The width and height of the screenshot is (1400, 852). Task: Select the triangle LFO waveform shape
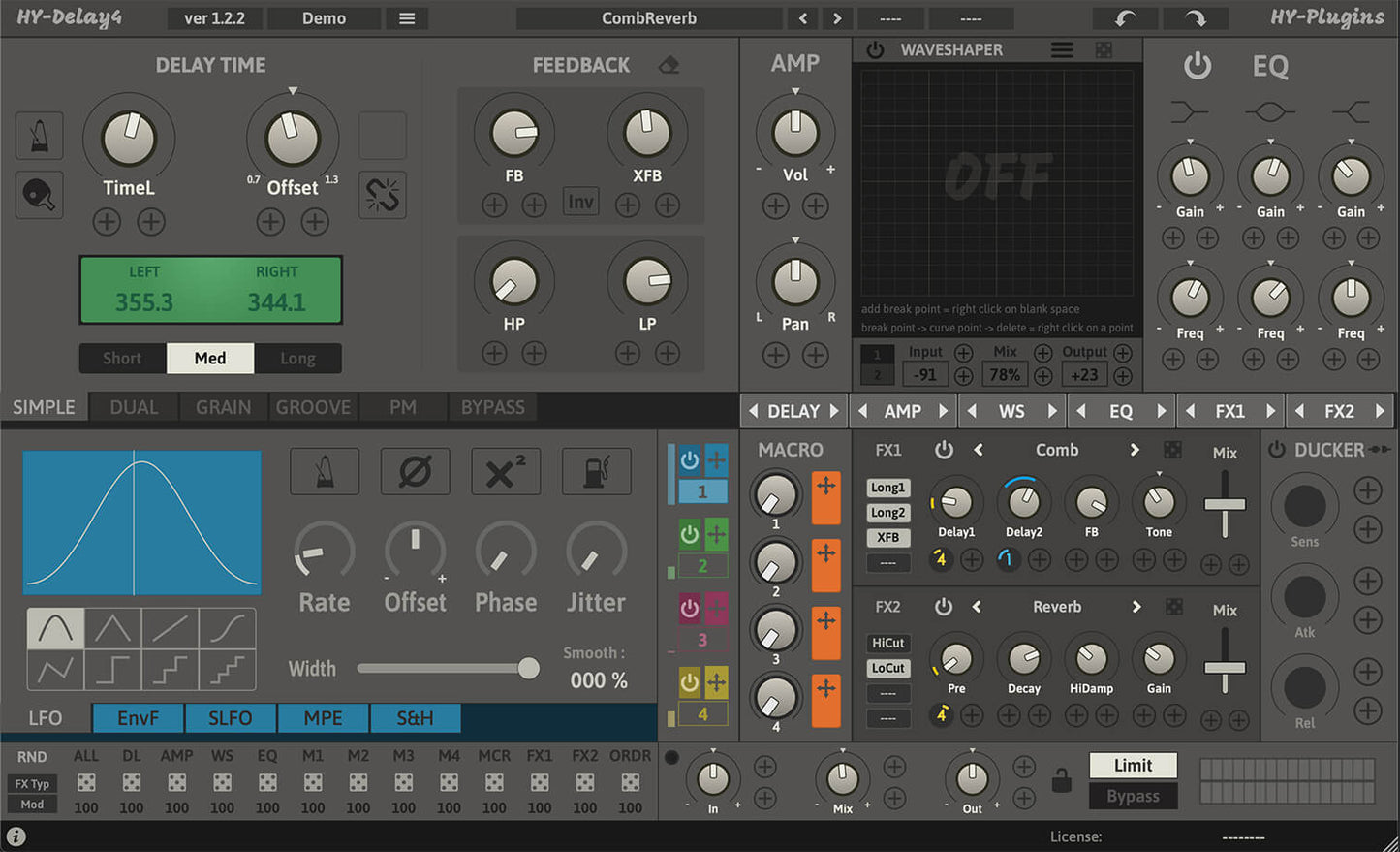coord(112,628)
